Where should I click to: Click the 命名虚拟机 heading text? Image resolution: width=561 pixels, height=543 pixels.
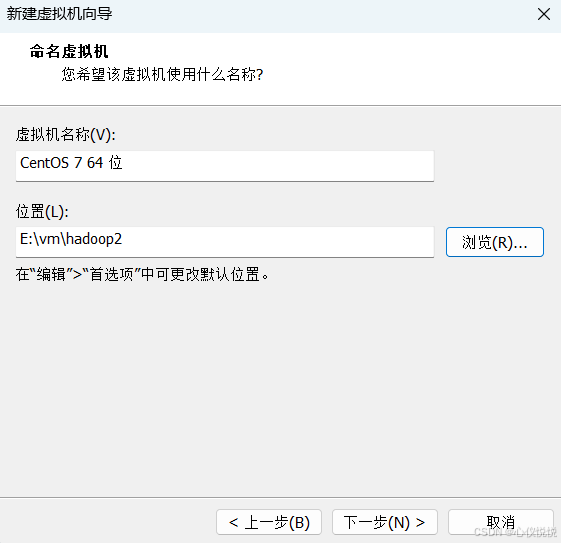69,52
